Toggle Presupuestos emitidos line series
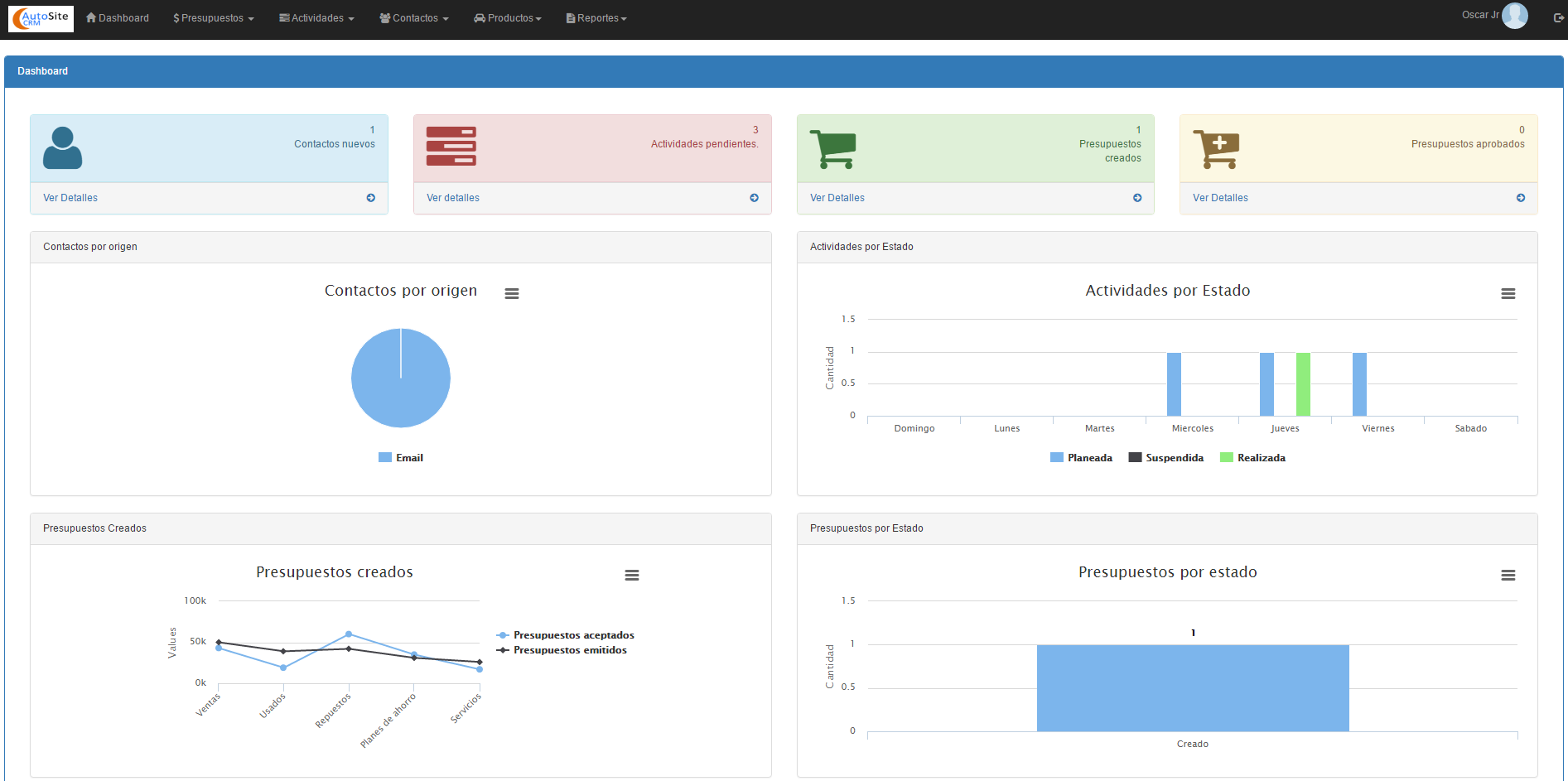Viewport: 1568px width, 781px height. tap(562, 650)
